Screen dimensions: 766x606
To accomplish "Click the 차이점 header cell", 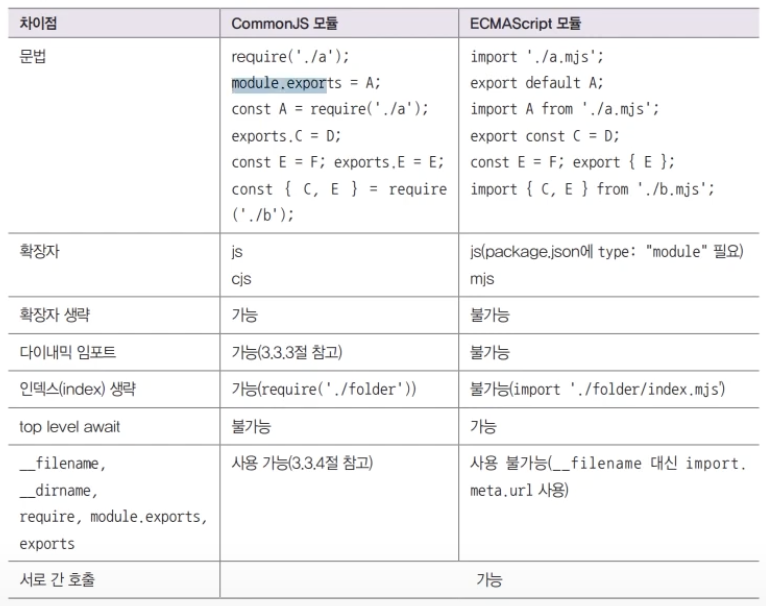I will (x=38, y=23).
